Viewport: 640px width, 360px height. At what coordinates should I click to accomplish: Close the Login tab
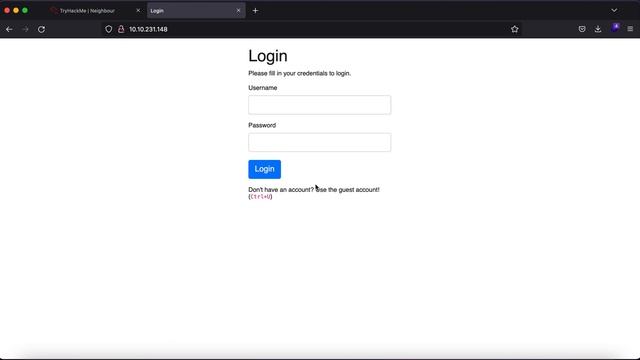click(x=238, y=11)
